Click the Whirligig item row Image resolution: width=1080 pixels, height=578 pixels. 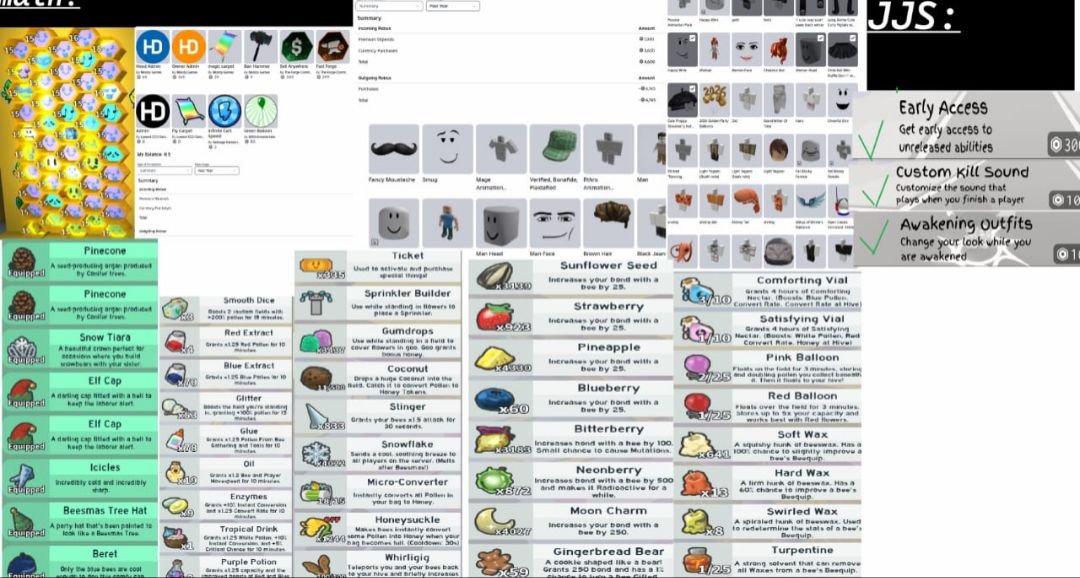tap(378, 564)
